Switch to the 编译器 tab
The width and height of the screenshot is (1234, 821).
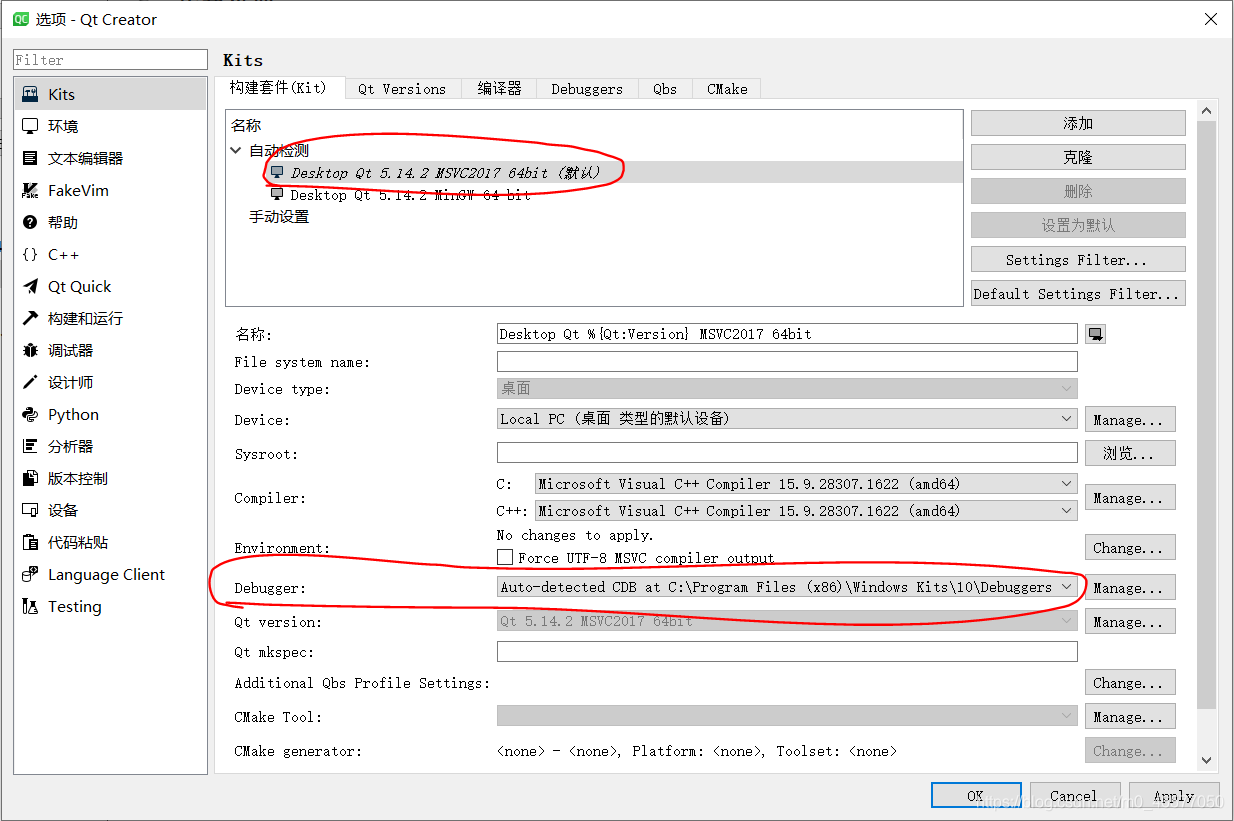point(500,89)
